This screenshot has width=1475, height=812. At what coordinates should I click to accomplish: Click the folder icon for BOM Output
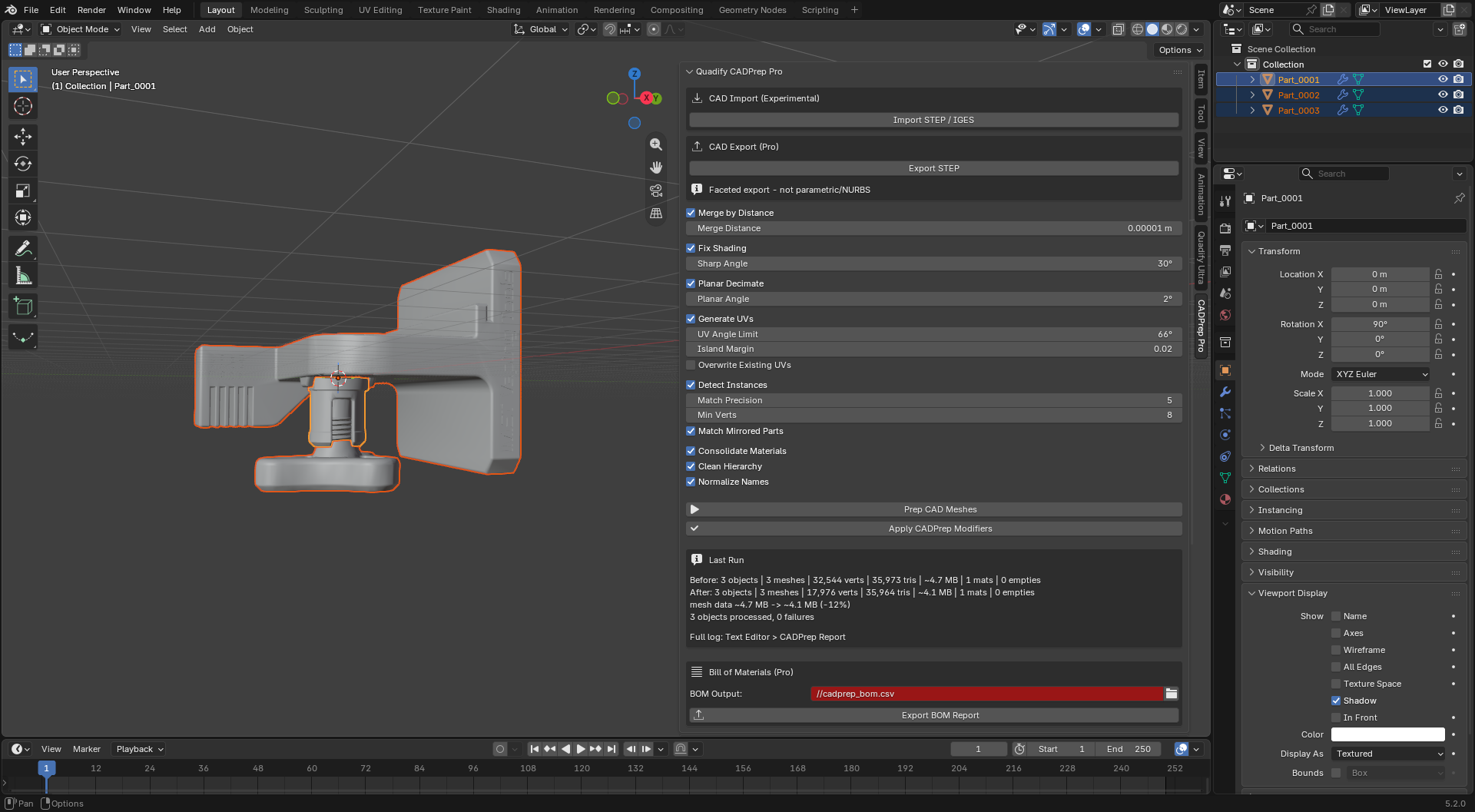(x=1171, y=694)
